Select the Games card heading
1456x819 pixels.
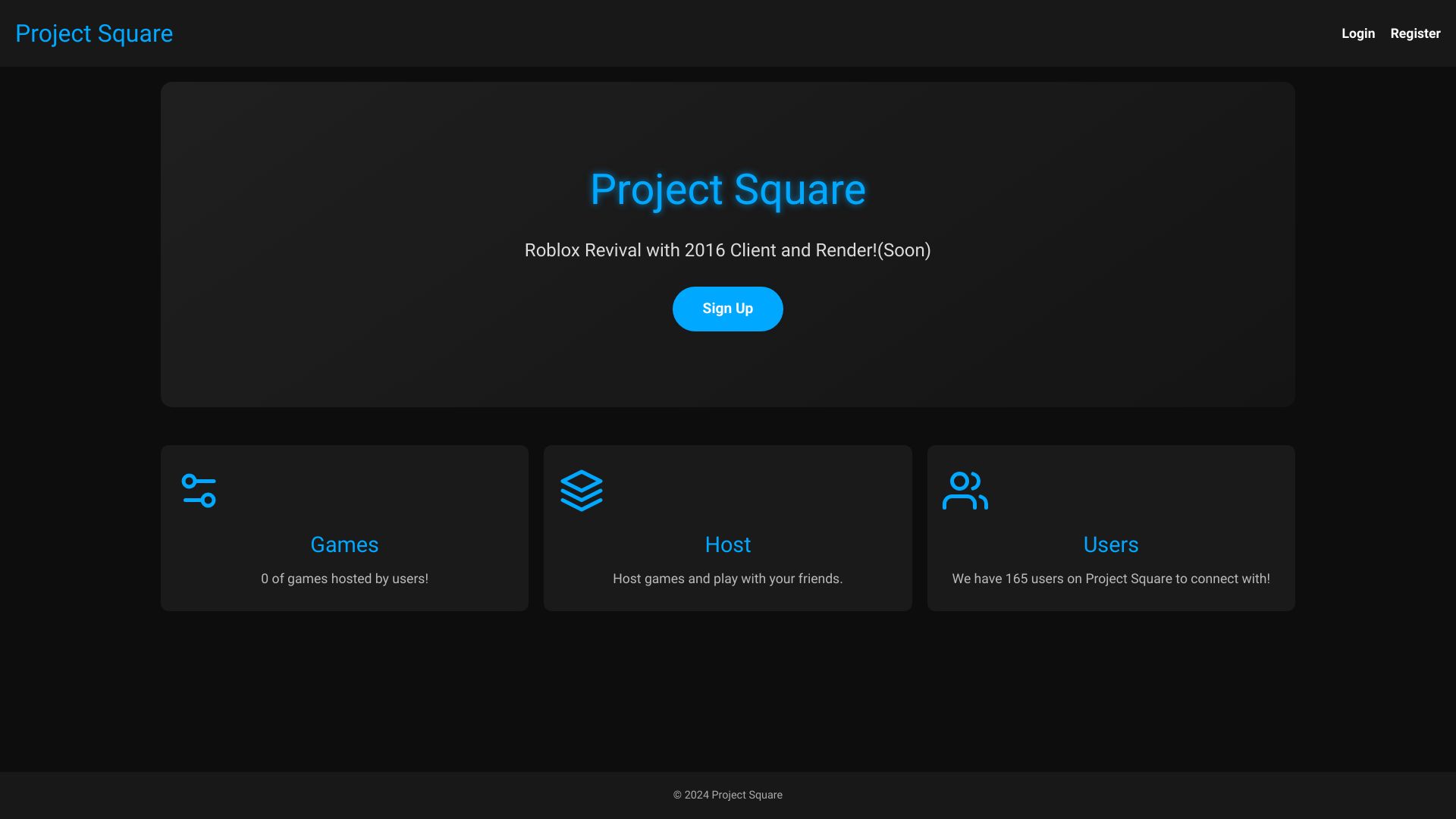(344, 544)
